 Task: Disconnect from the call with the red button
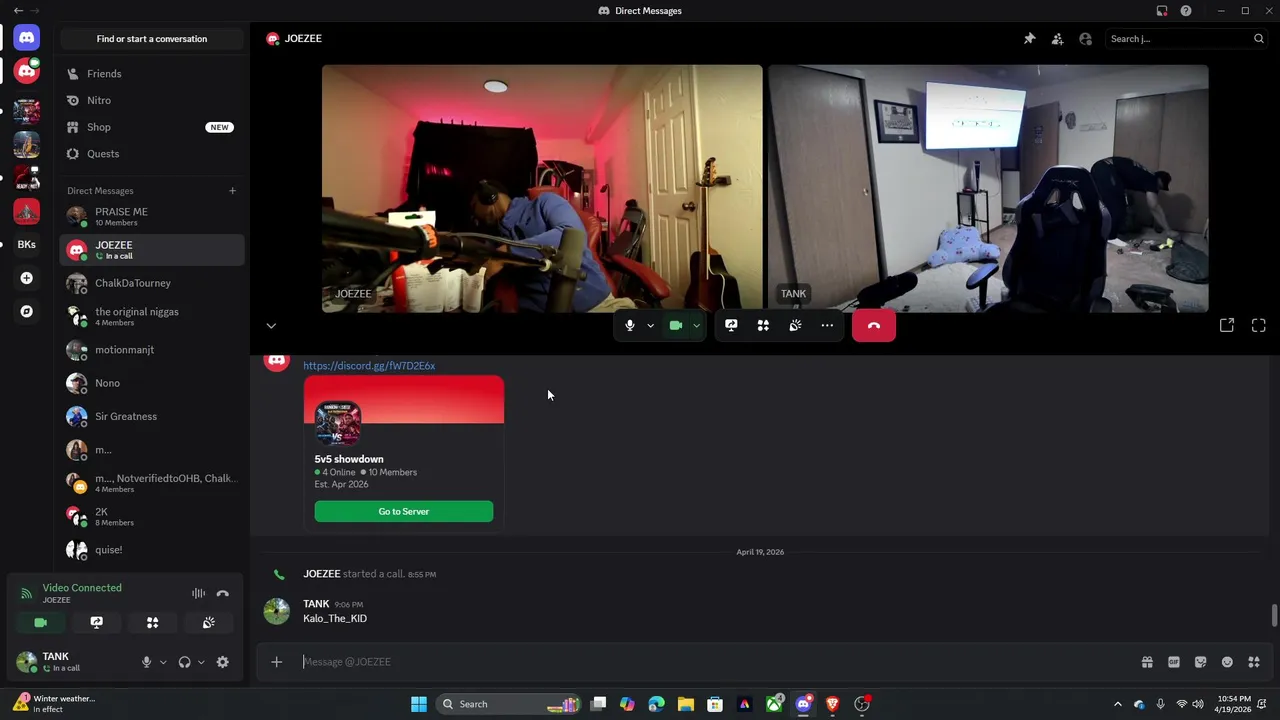pyautogui.click(x=874, y=325)
